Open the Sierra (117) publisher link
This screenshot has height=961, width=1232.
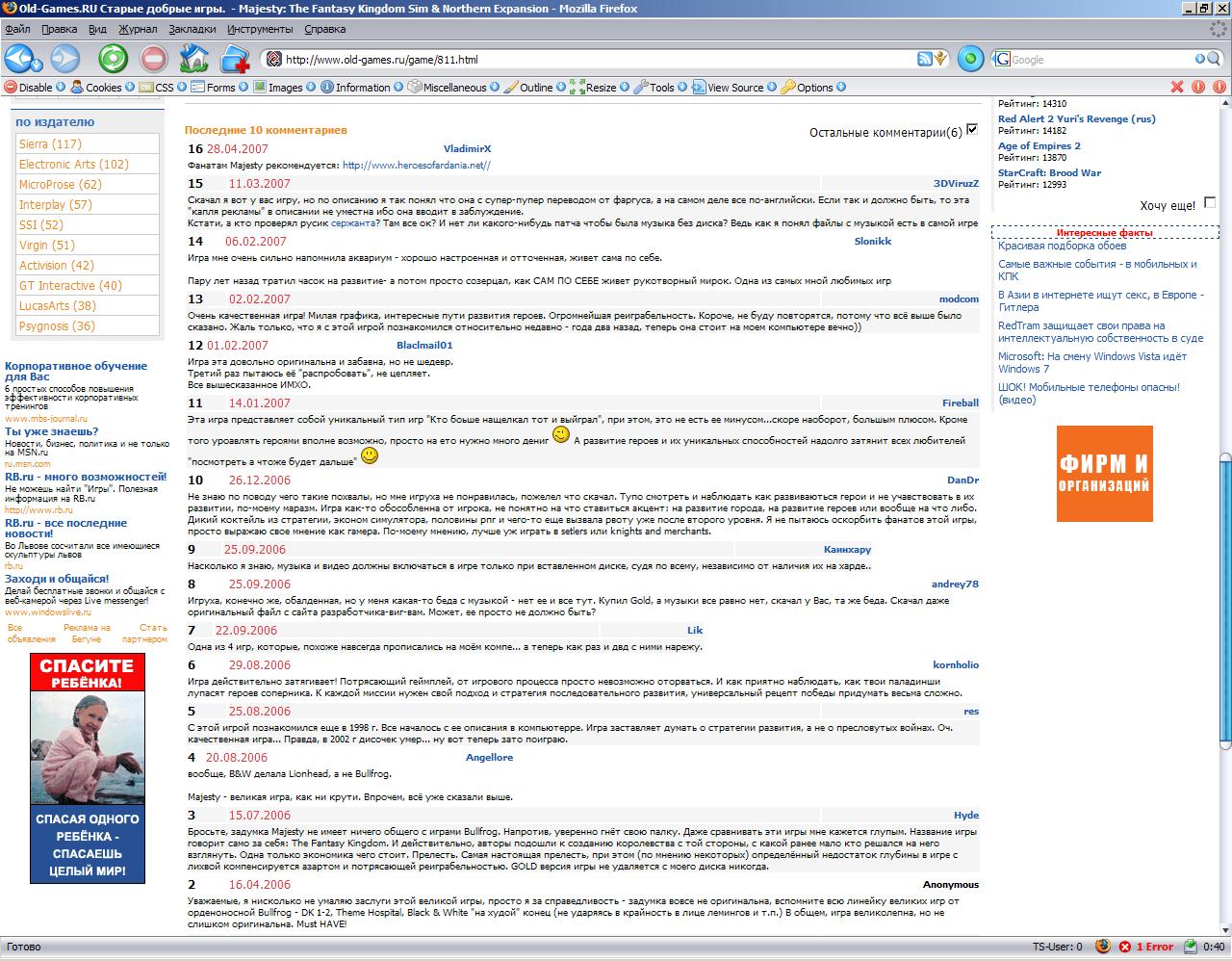click(50, 143)
